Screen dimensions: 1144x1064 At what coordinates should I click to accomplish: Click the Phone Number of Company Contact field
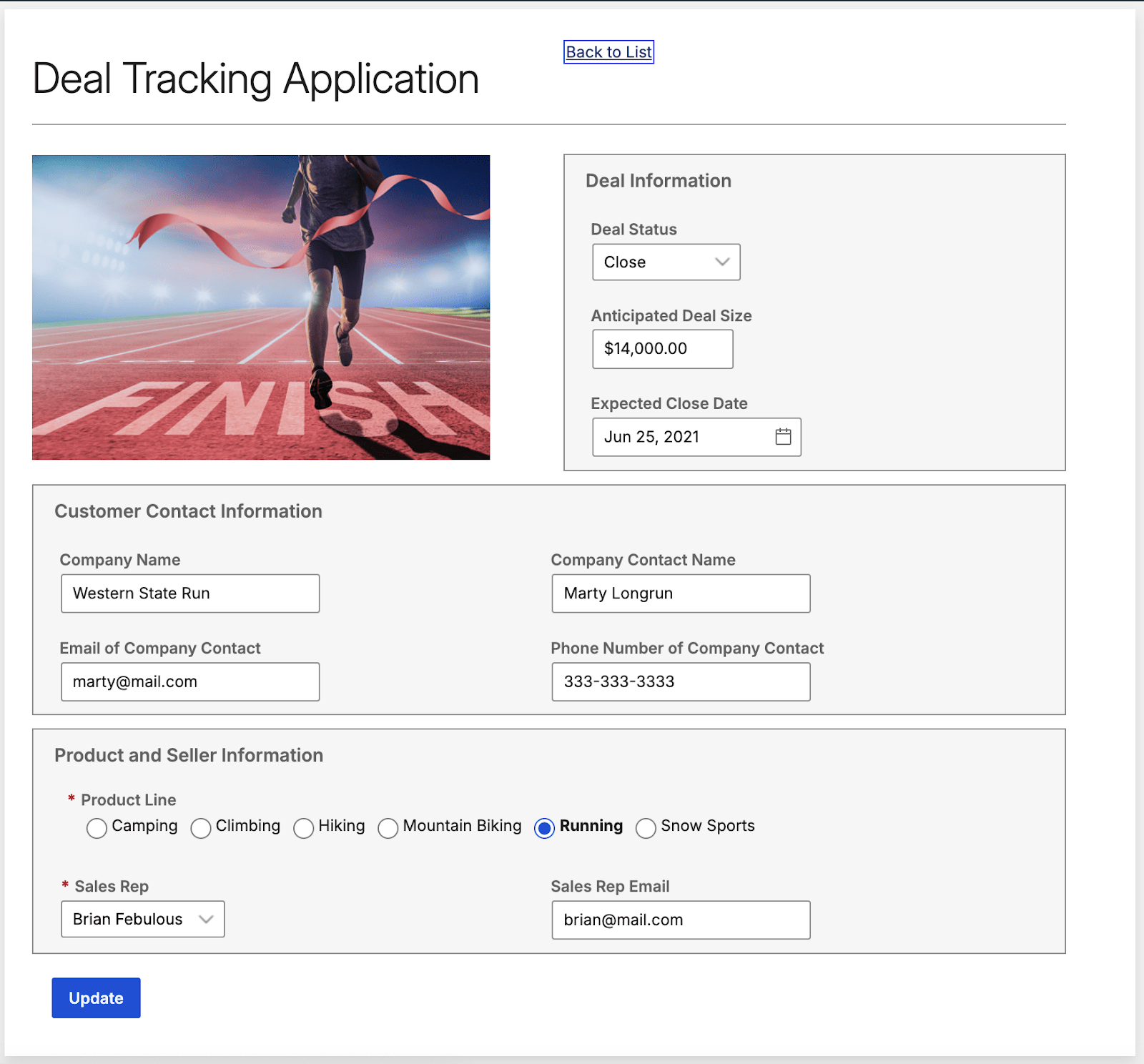point(679,681)
